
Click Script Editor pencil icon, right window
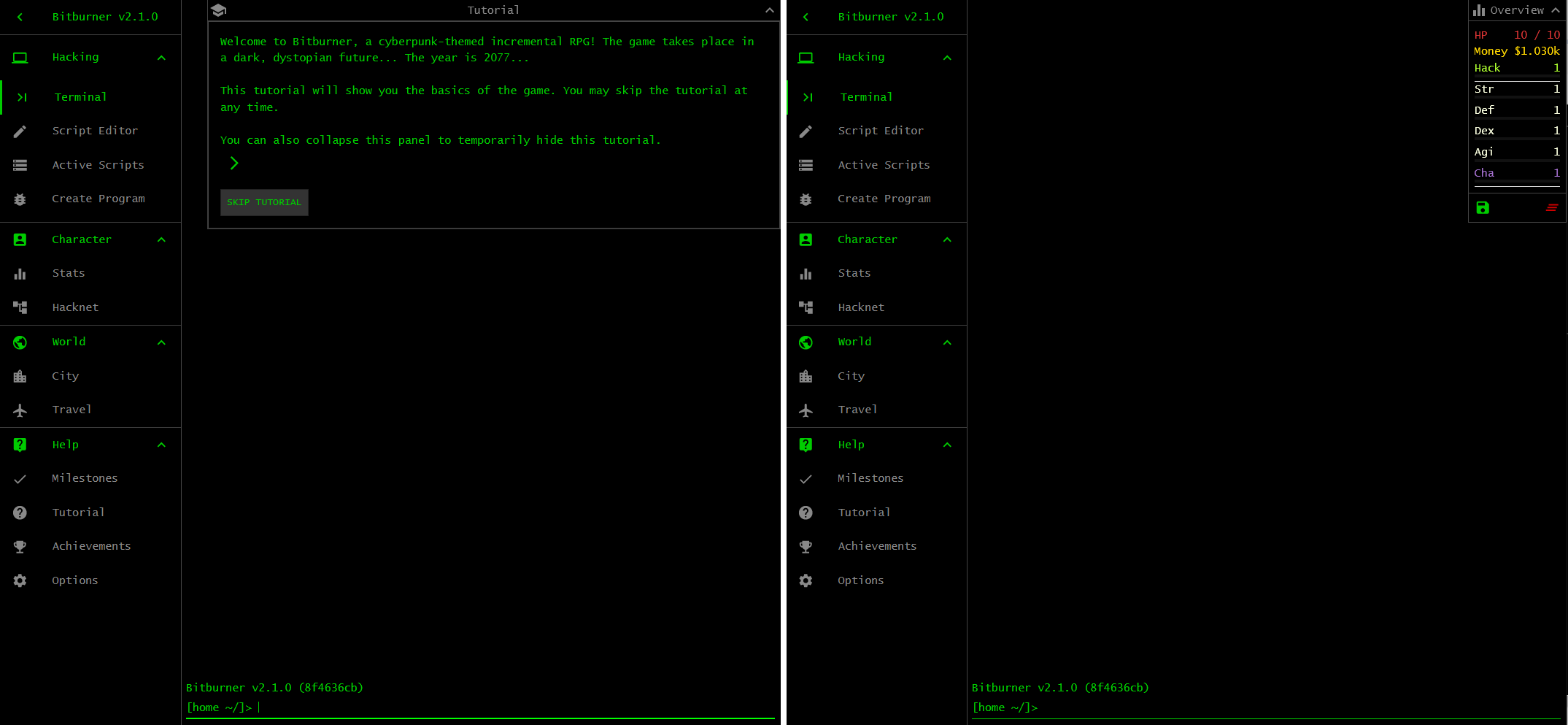point(806,131)
